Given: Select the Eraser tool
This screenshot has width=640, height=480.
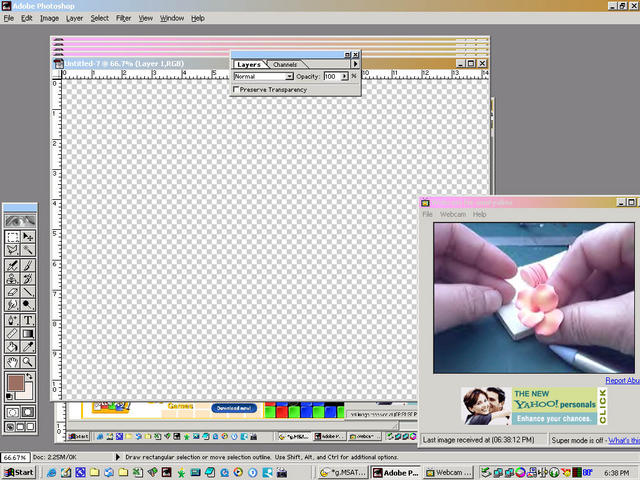Looking at the screenshot, I should click(12, 292).
